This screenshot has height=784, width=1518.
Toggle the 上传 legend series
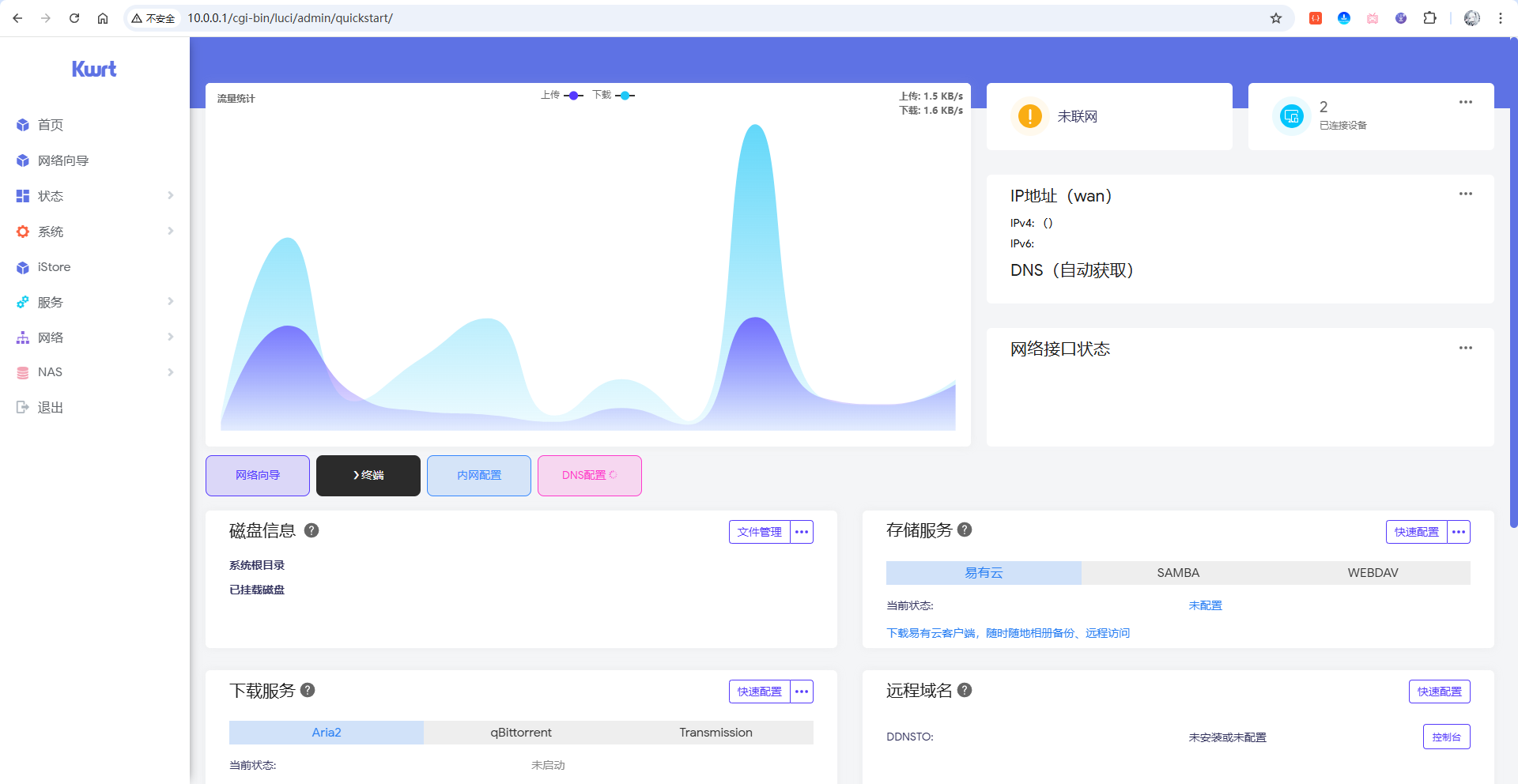[x=562, y=96]
